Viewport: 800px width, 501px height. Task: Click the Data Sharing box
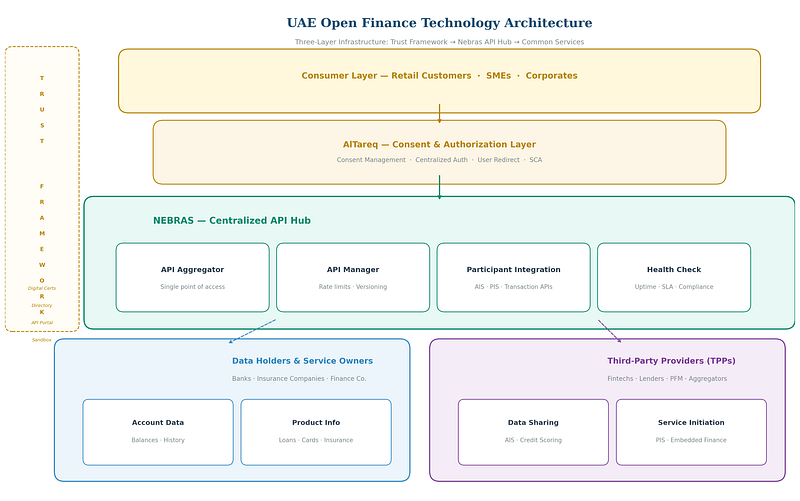coord(533,431)
